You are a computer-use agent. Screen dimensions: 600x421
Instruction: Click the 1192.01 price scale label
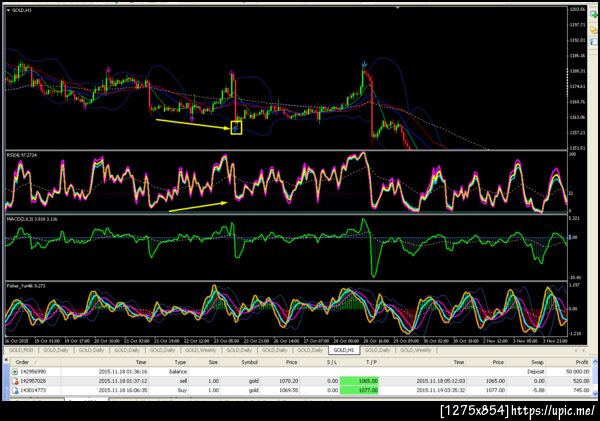[x=577, y=40]
